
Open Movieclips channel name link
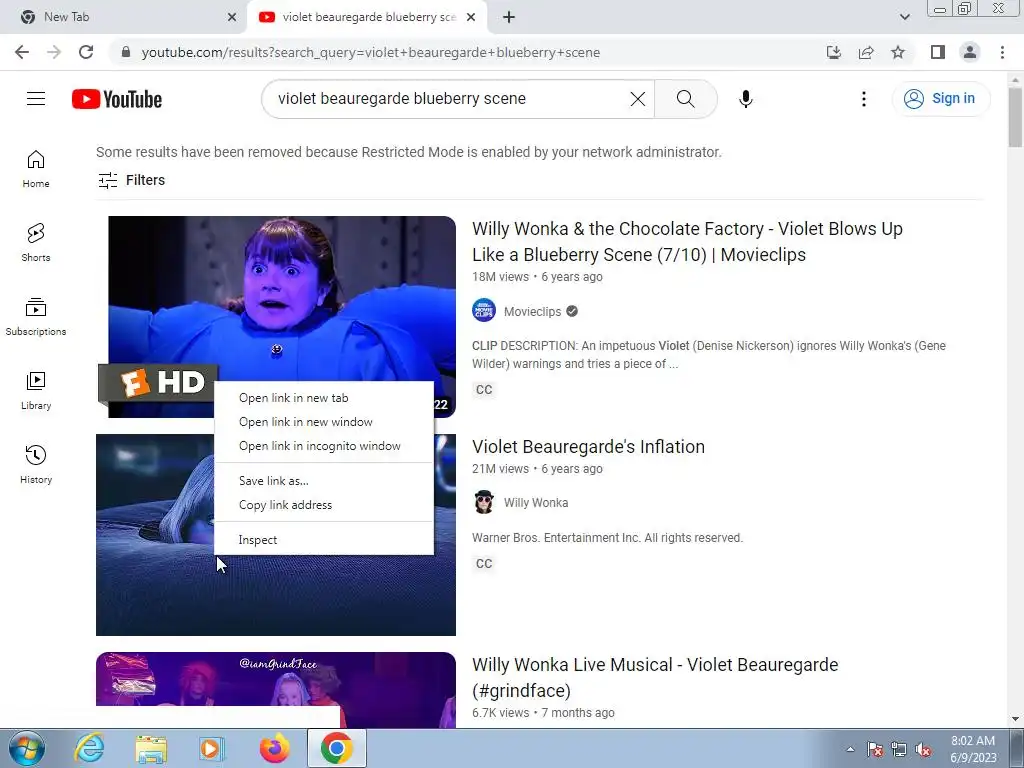click(532, 312)
